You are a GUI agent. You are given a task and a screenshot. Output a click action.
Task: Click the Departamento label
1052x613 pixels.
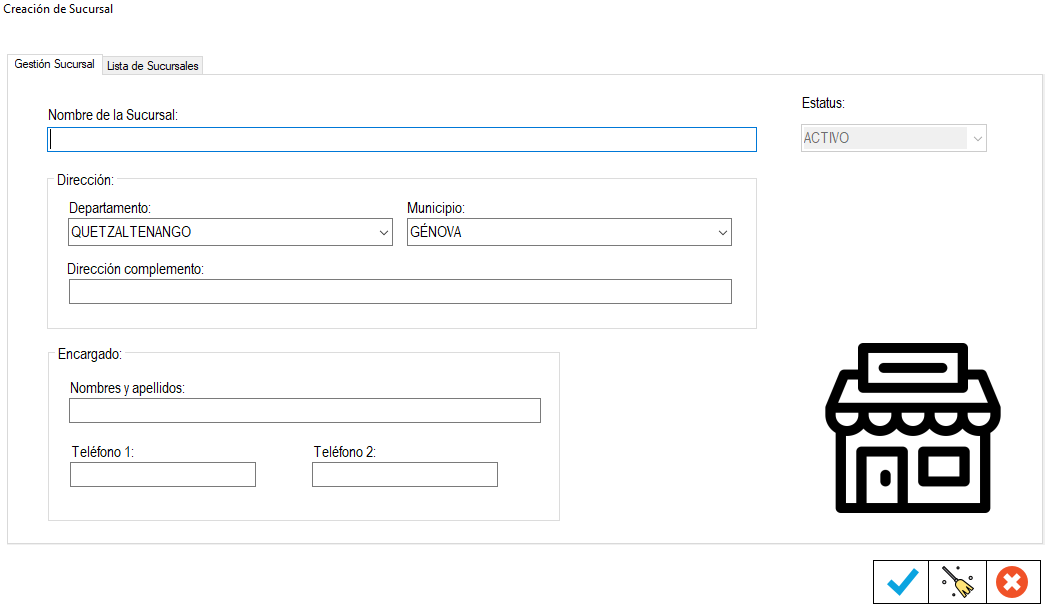pos(109,208)
